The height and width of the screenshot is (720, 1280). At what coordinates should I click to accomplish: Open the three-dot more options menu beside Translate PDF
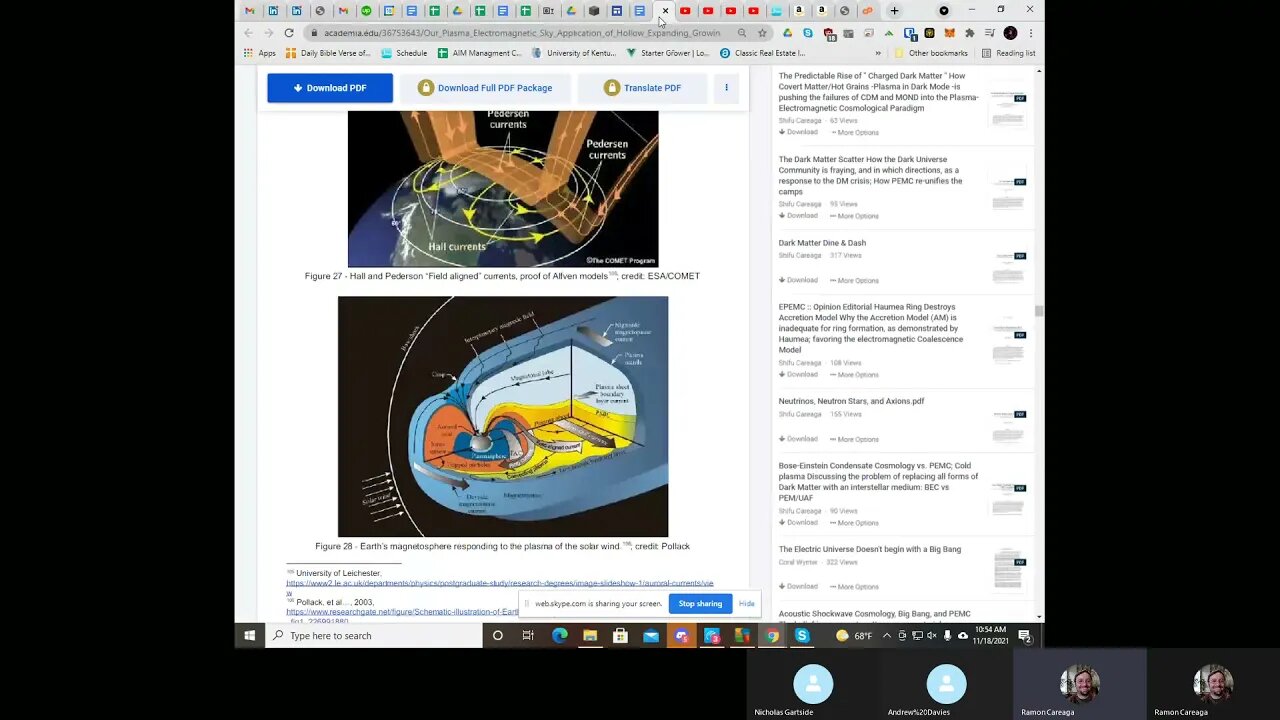pos(727,88)
